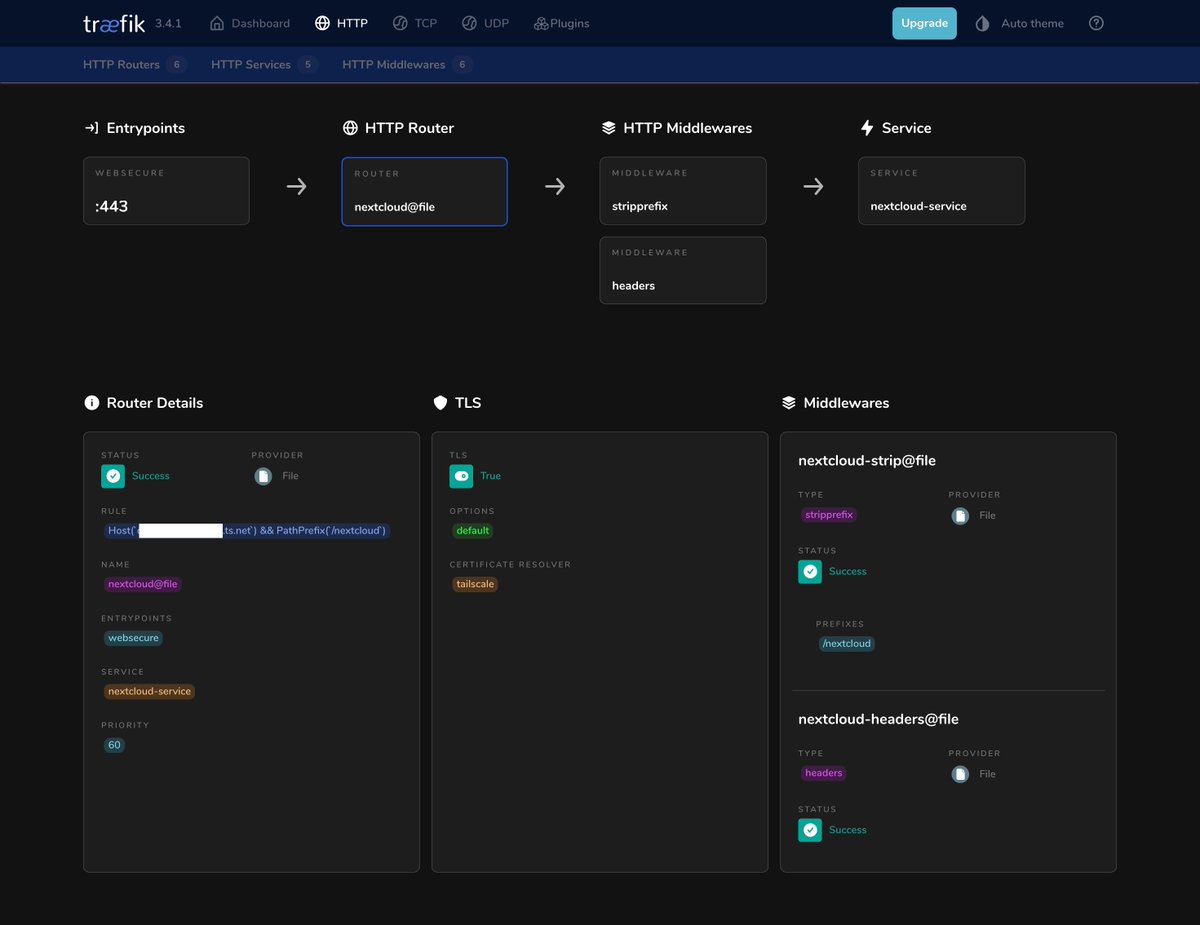Click nextcloud-headers File provider icon
Image resolution: width=1200 pixels, height=925 pixels.
coord(960,774)
